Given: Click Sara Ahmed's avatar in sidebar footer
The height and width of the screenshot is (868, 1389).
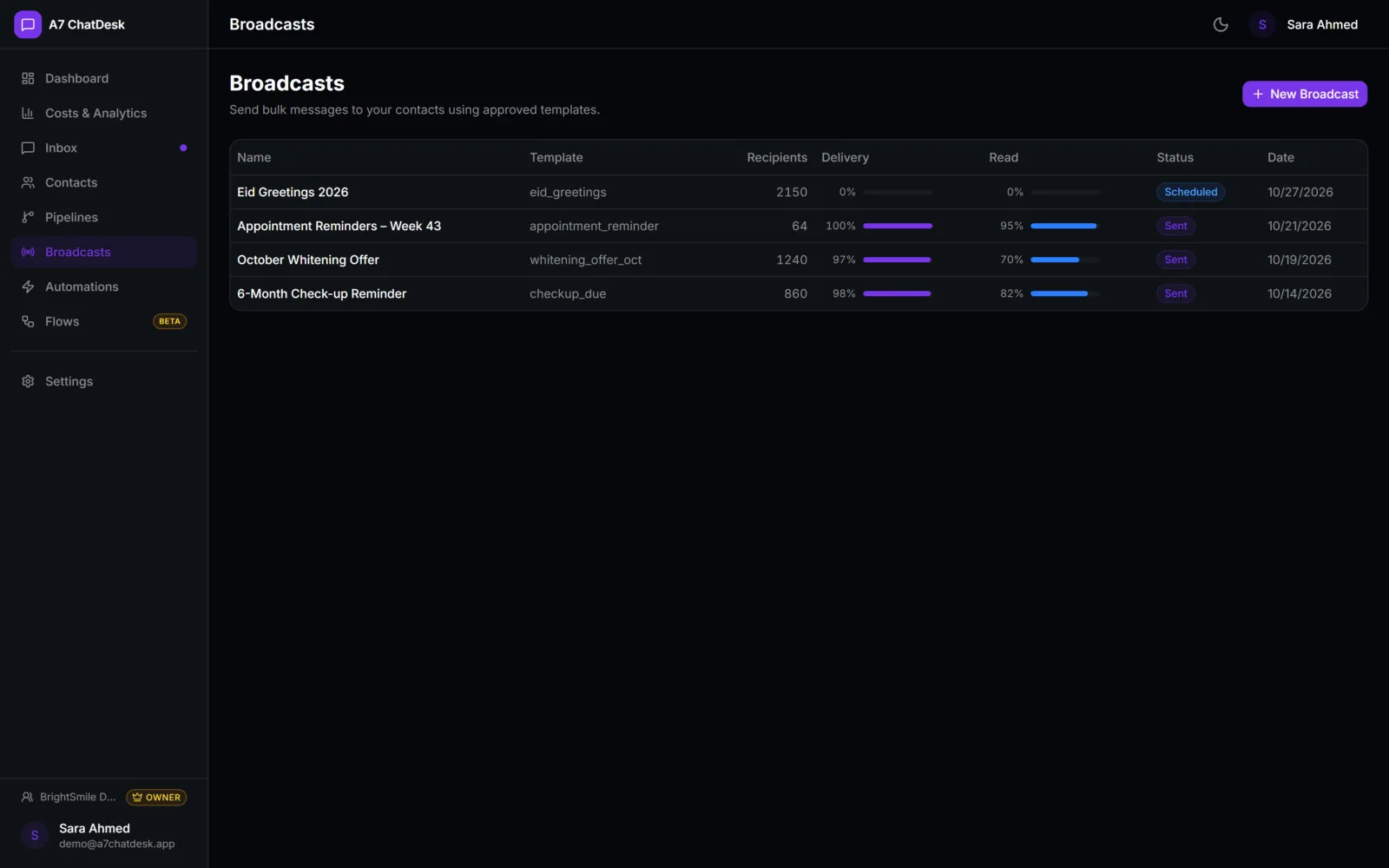Looking at the screenshot, I should 35,835.
